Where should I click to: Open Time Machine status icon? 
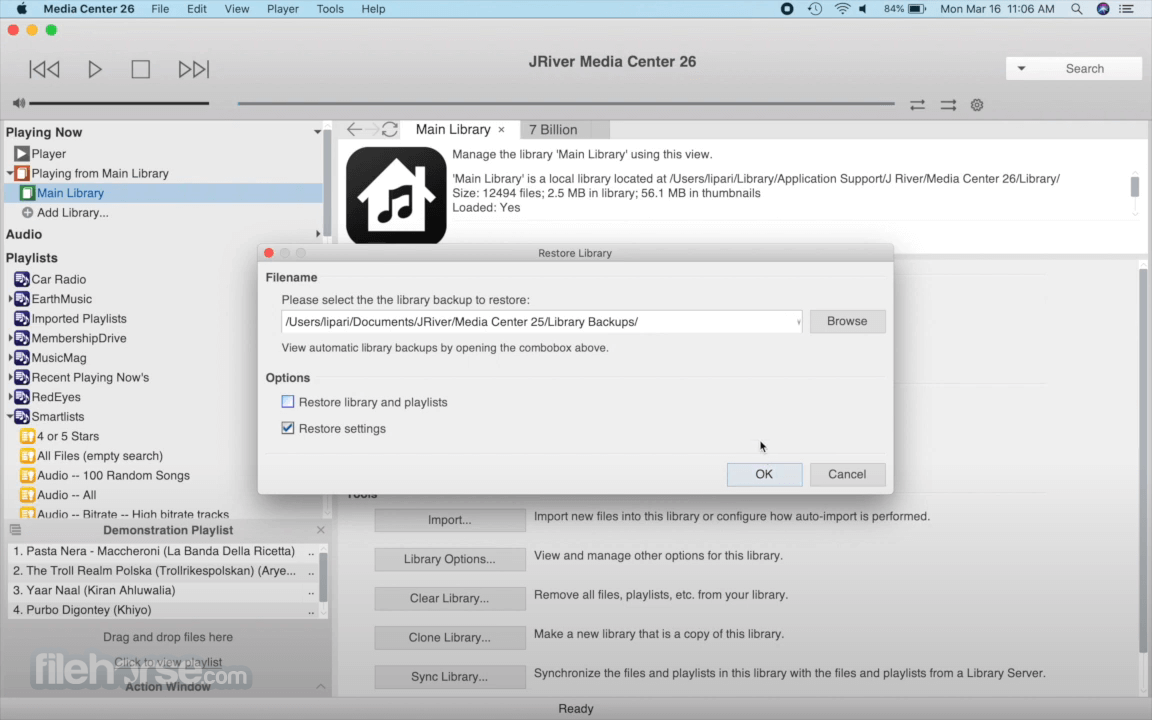pyautogui.click(x=814, y=9)
